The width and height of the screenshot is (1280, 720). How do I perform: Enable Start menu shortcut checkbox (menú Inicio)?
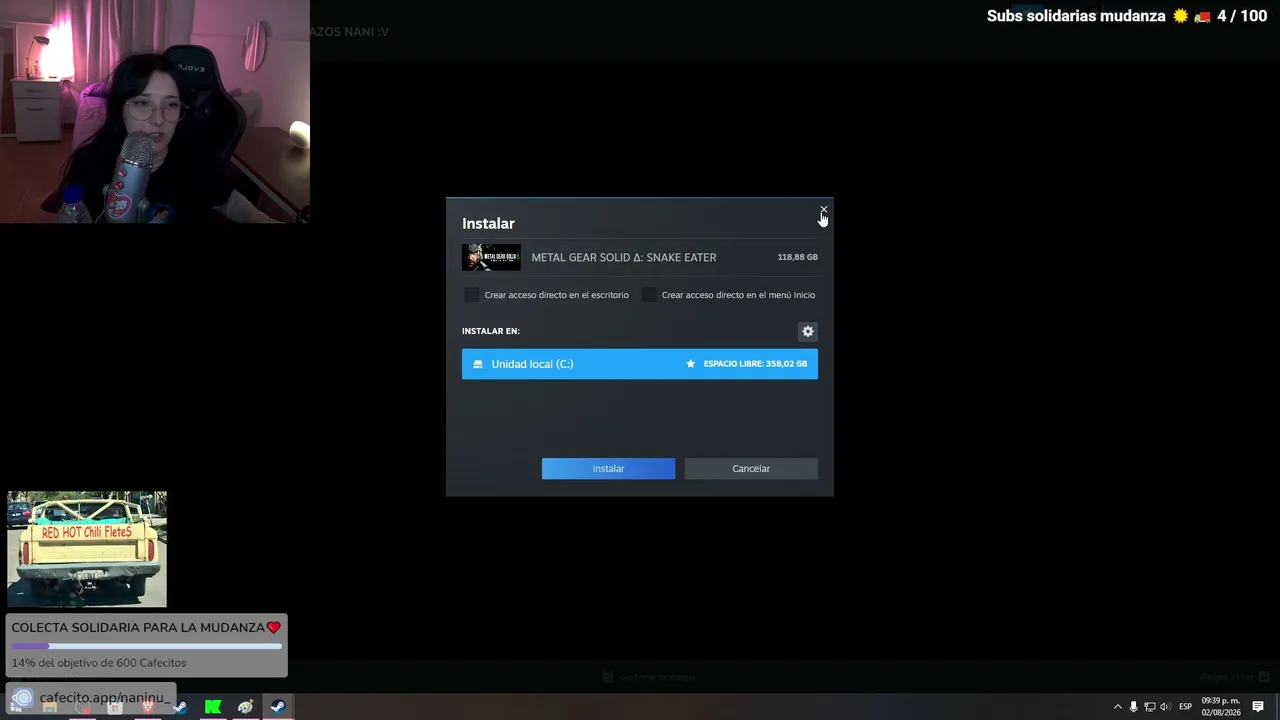pyautogui.click(x=649, y=295)
